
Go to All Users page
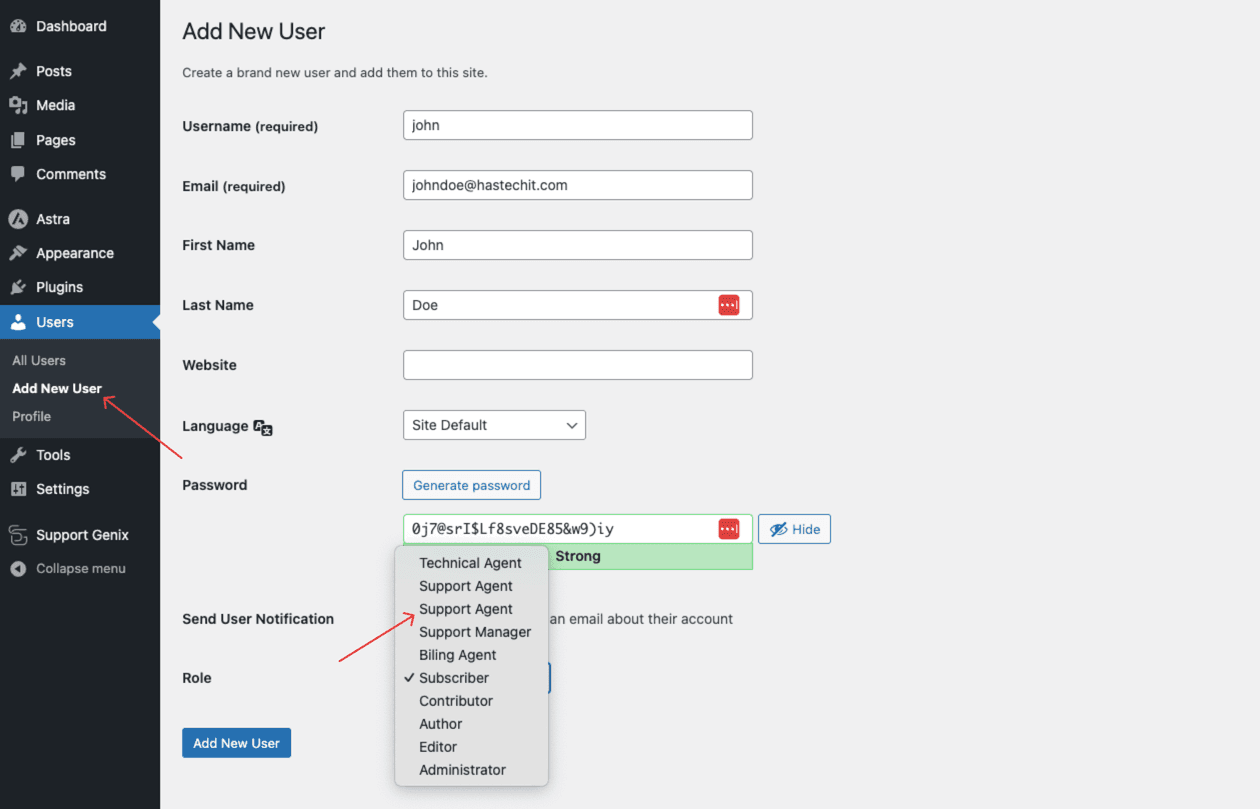click(38, 360)
